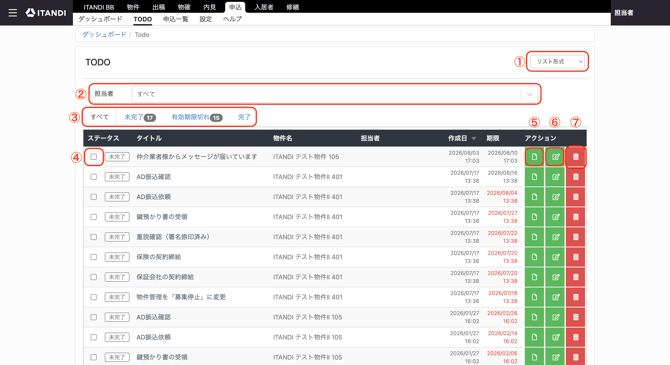The image size is (670, 365).
Task: Delete the 重説確認（署名捺印済み） todo
Action: click(x=576, y=237)
